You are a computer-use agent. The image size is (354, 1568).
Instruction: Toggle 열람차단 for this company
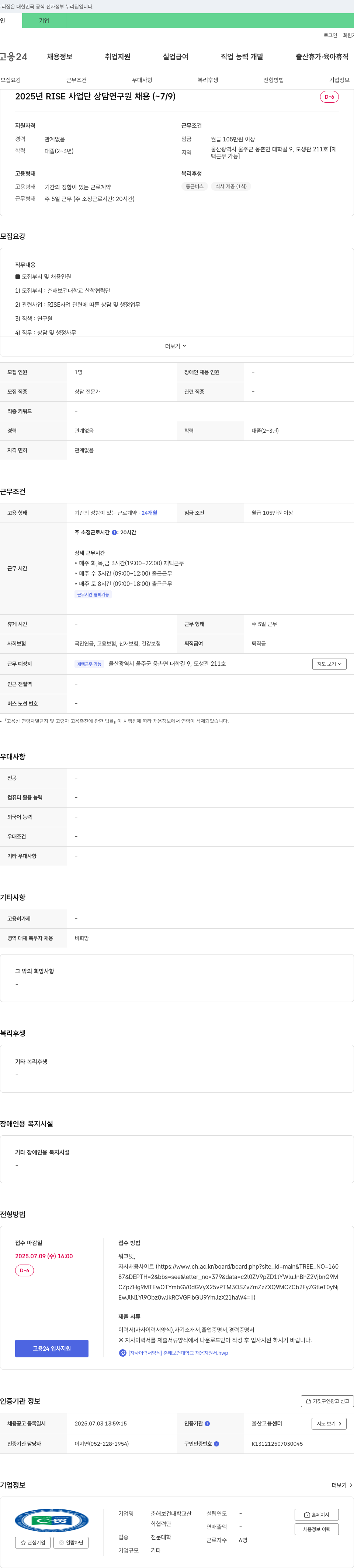pyautogui.click(x=71, y=1543)
